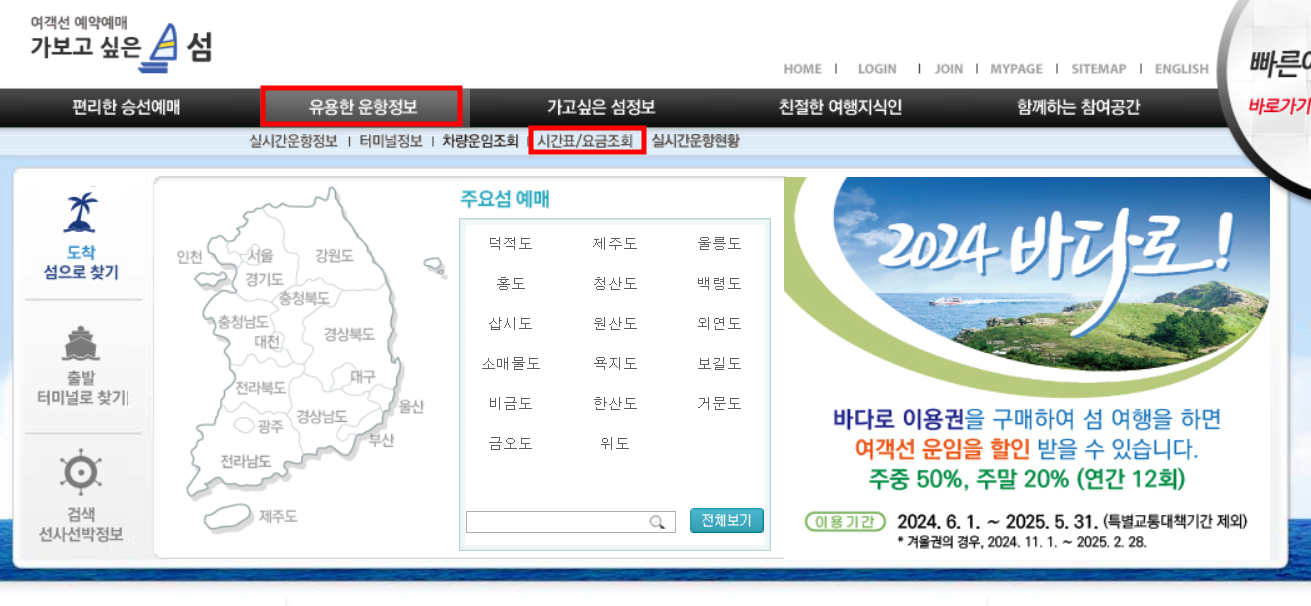Click the island search input field

click(x=560, y=521)
